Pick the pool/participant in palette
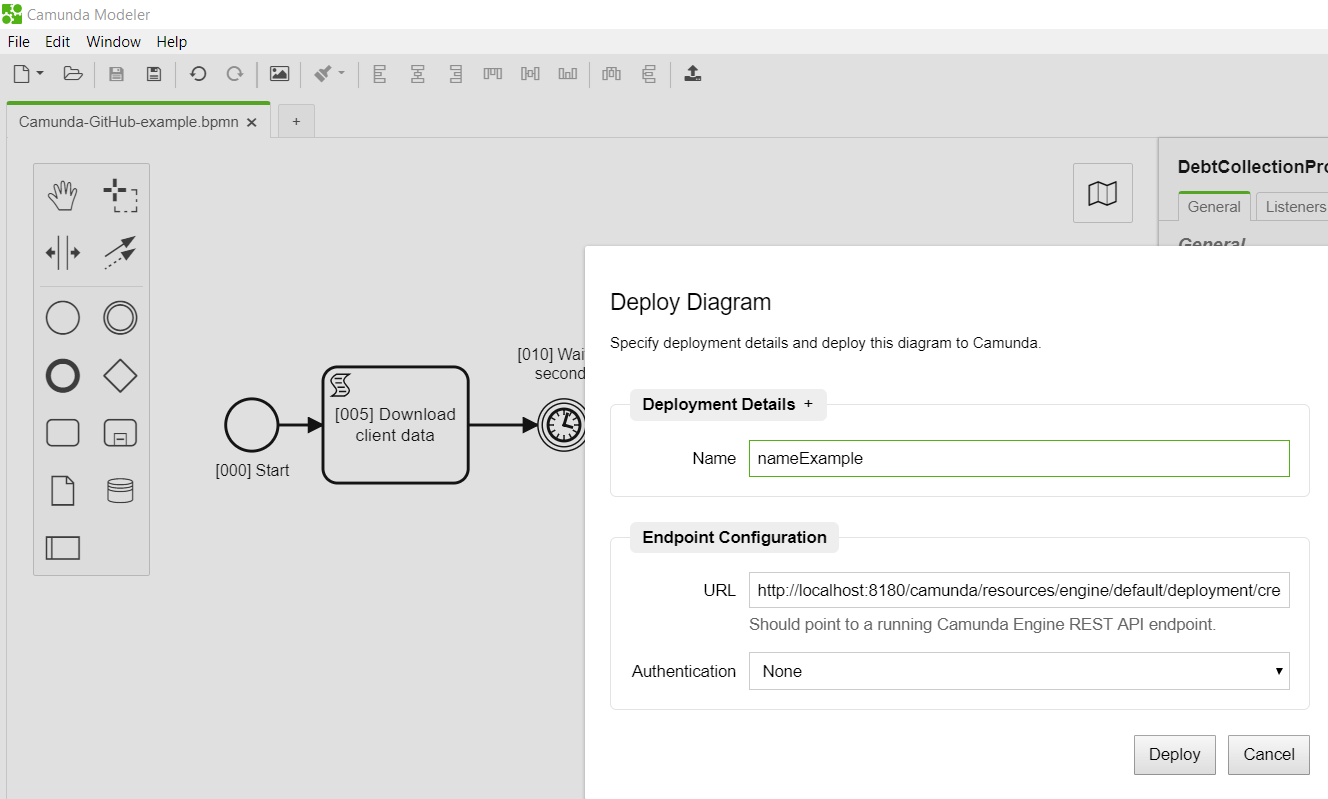Viewport: 1328px width, 799px height. (63, 548)
